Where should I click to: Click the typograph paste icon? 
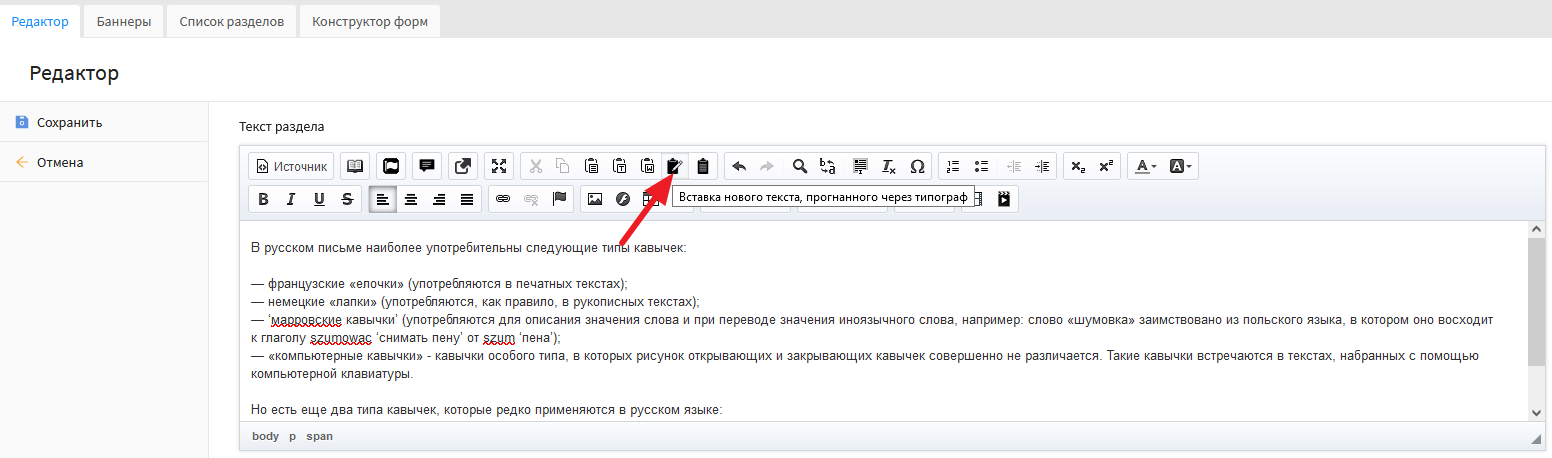tap(675, 166)
